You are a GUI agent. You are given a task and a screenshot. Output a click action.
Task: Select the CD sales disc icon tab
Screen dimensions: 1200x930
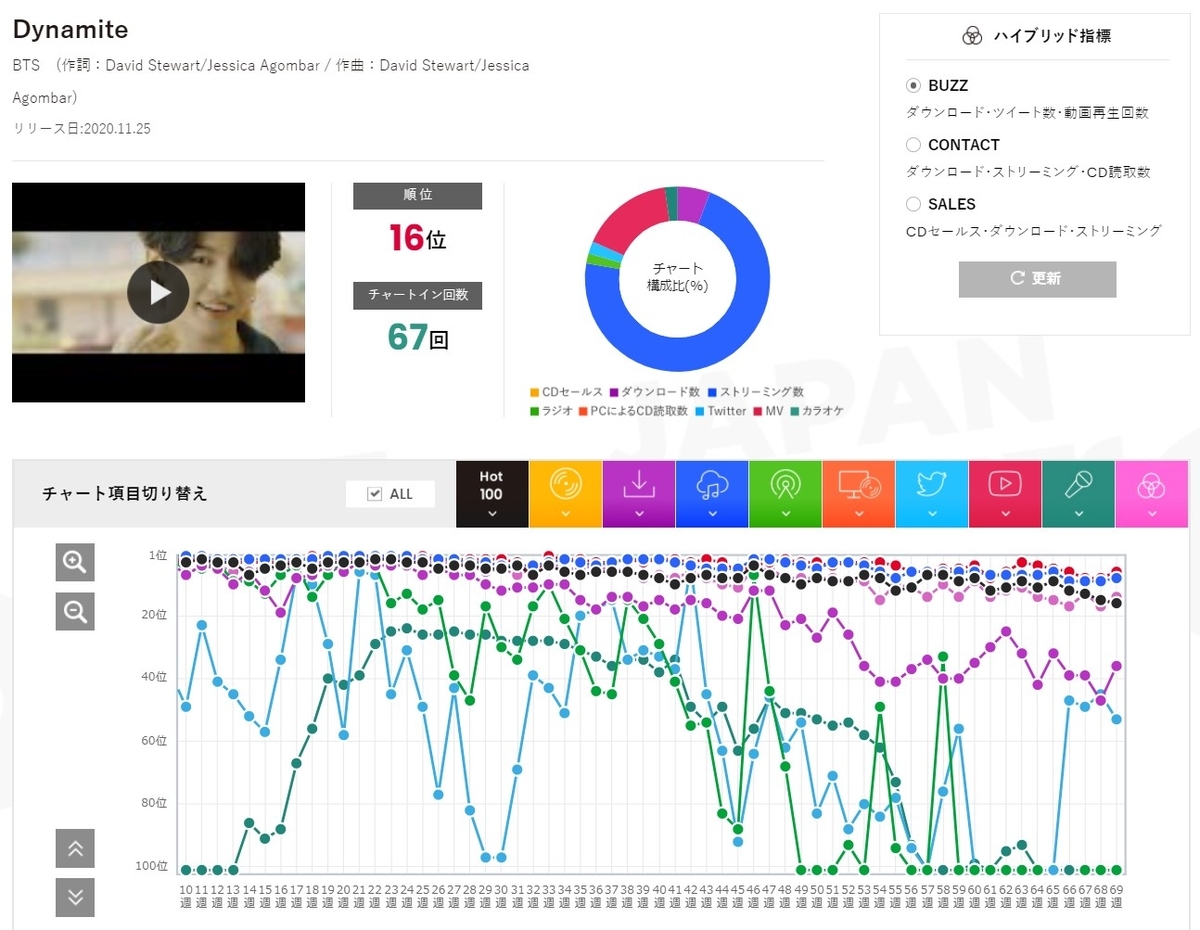point(565,485)
